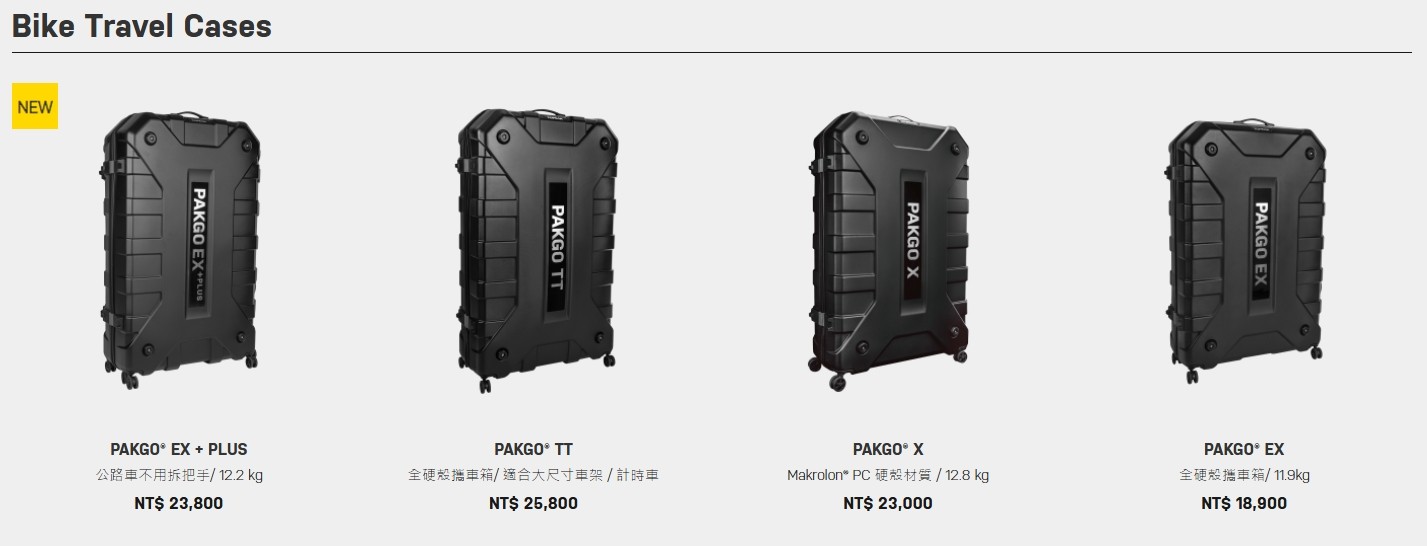Image resolution: width=1427 pixels, height=546 pixels.
Task: Click the PAKGO® EX product title
Action: click(1244, 449)
